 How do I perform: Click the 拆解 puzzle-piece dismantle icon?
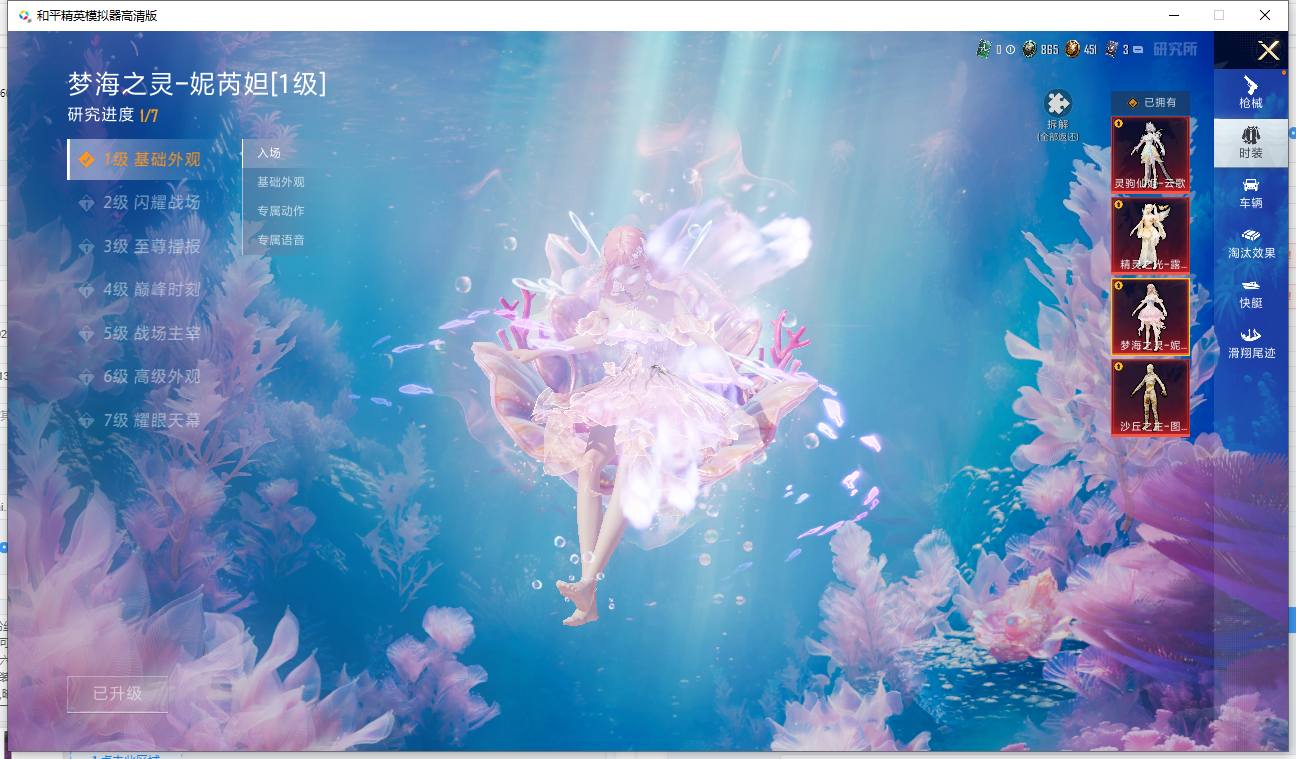click(1057, 104)
